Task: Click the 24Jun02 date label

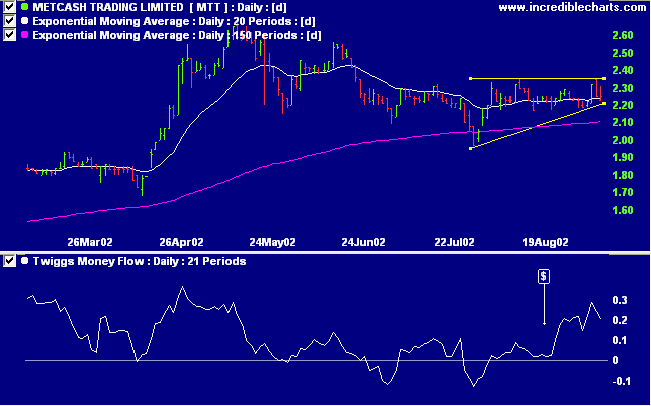Action: point(364,242)
